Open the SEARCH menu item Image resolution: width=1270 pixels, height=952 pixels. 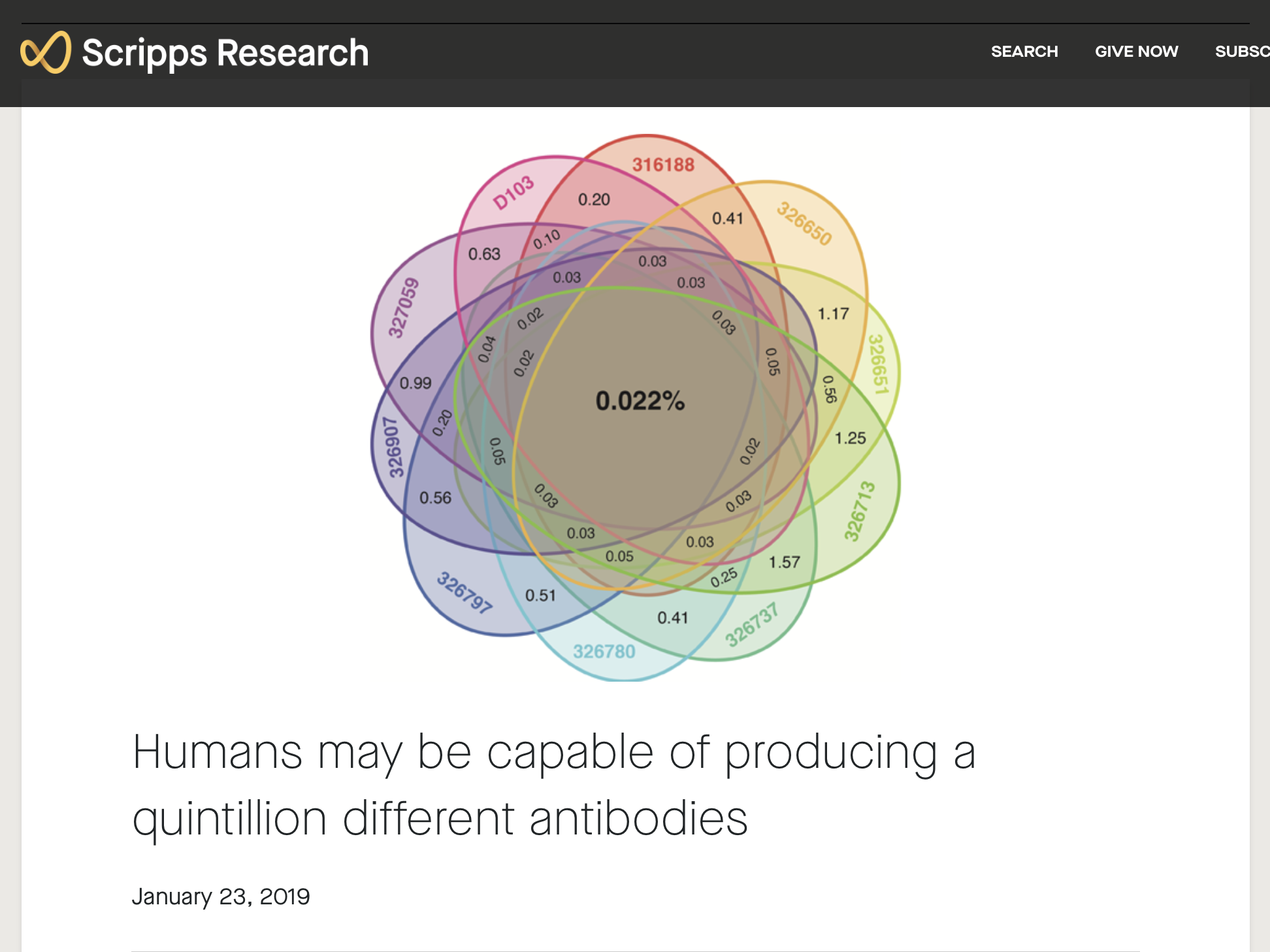(1024, 52)
